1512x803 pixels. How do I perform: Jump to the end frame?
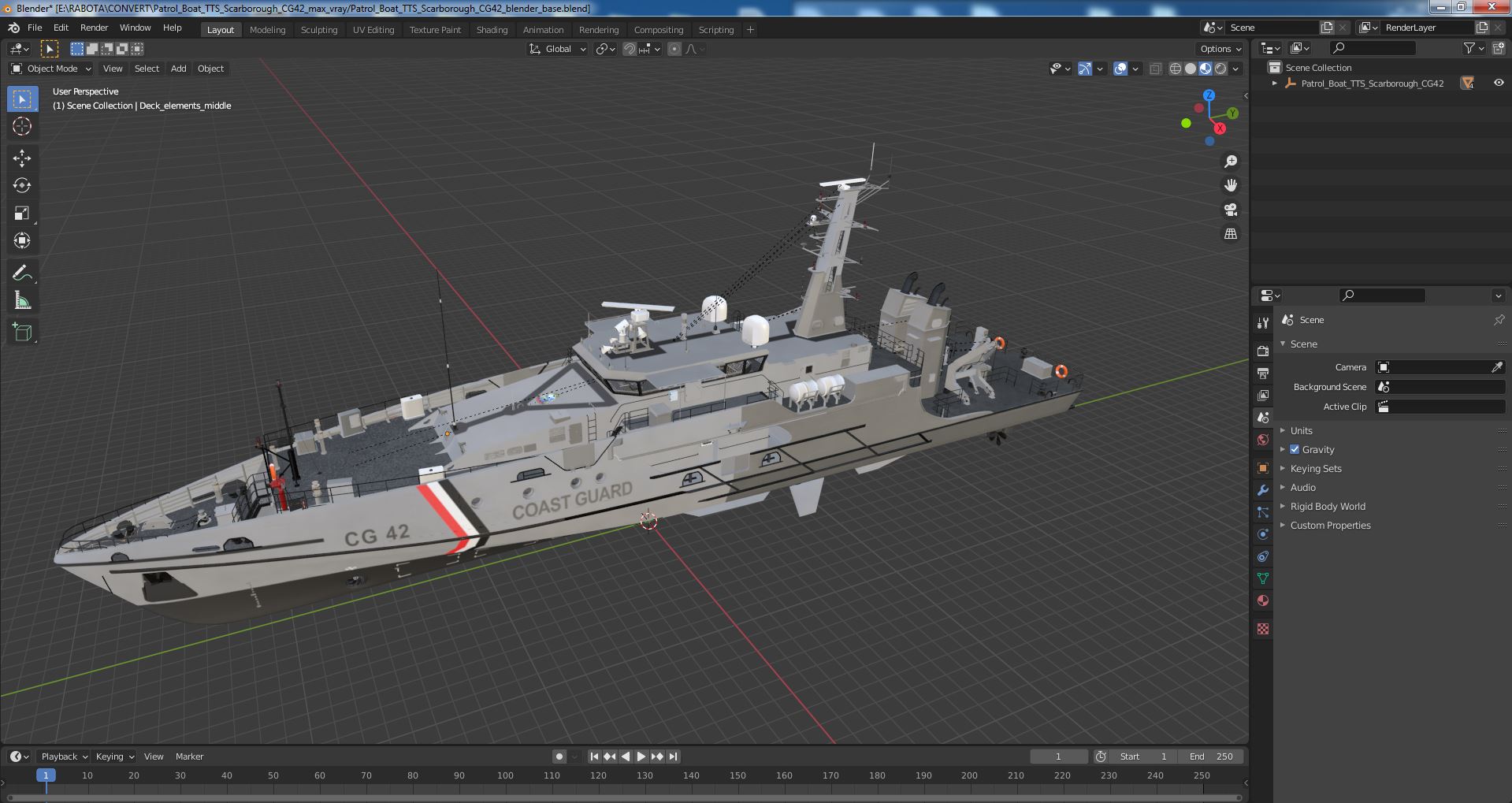click(673, 757)
